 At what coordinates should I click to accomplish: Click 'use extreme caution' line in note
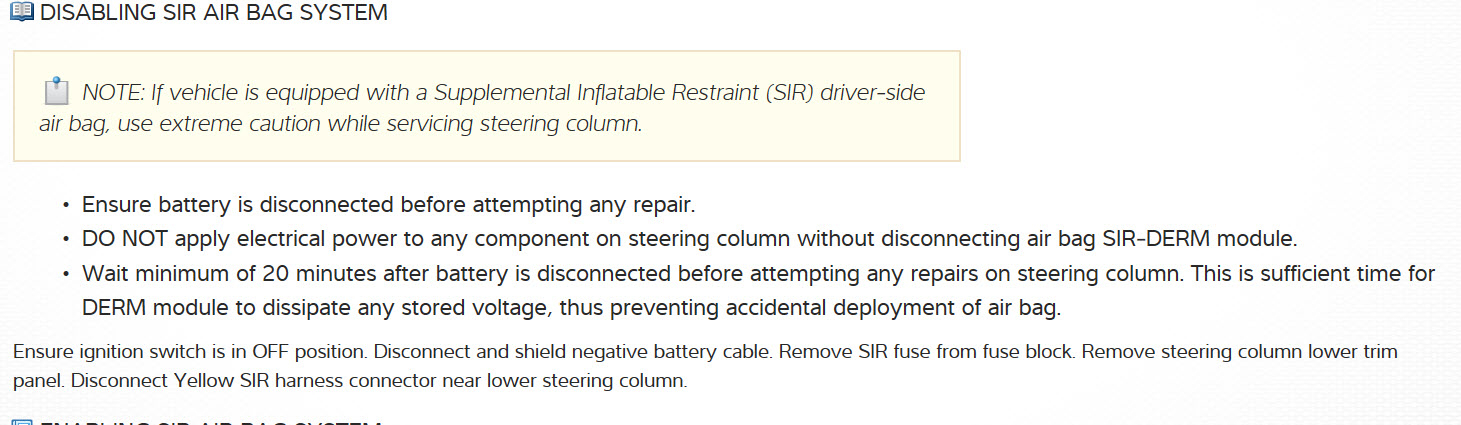coord(340,124)
